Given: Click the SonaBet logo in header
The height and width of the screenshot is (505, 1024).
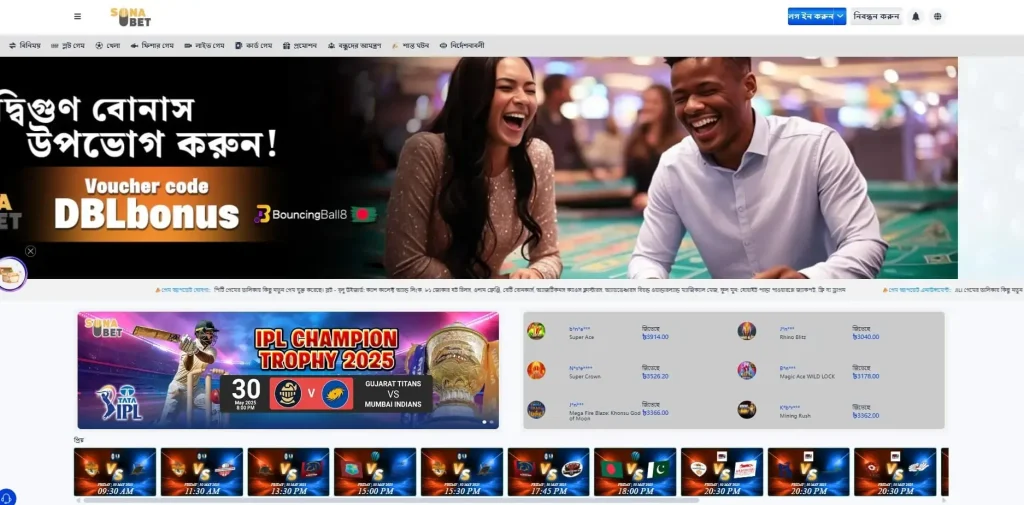Looking at the screenshot, I should pos(131,17).
